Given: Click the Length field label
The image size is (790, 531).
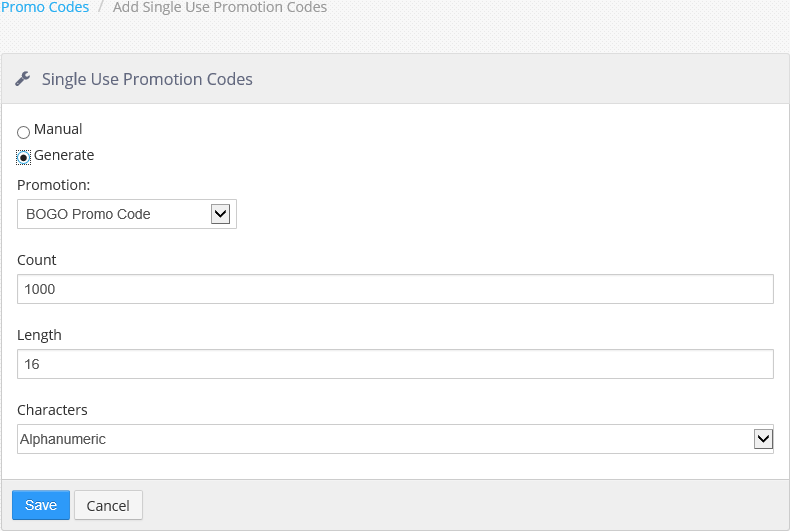Looking at the screenshot, I should pos(39,335).
